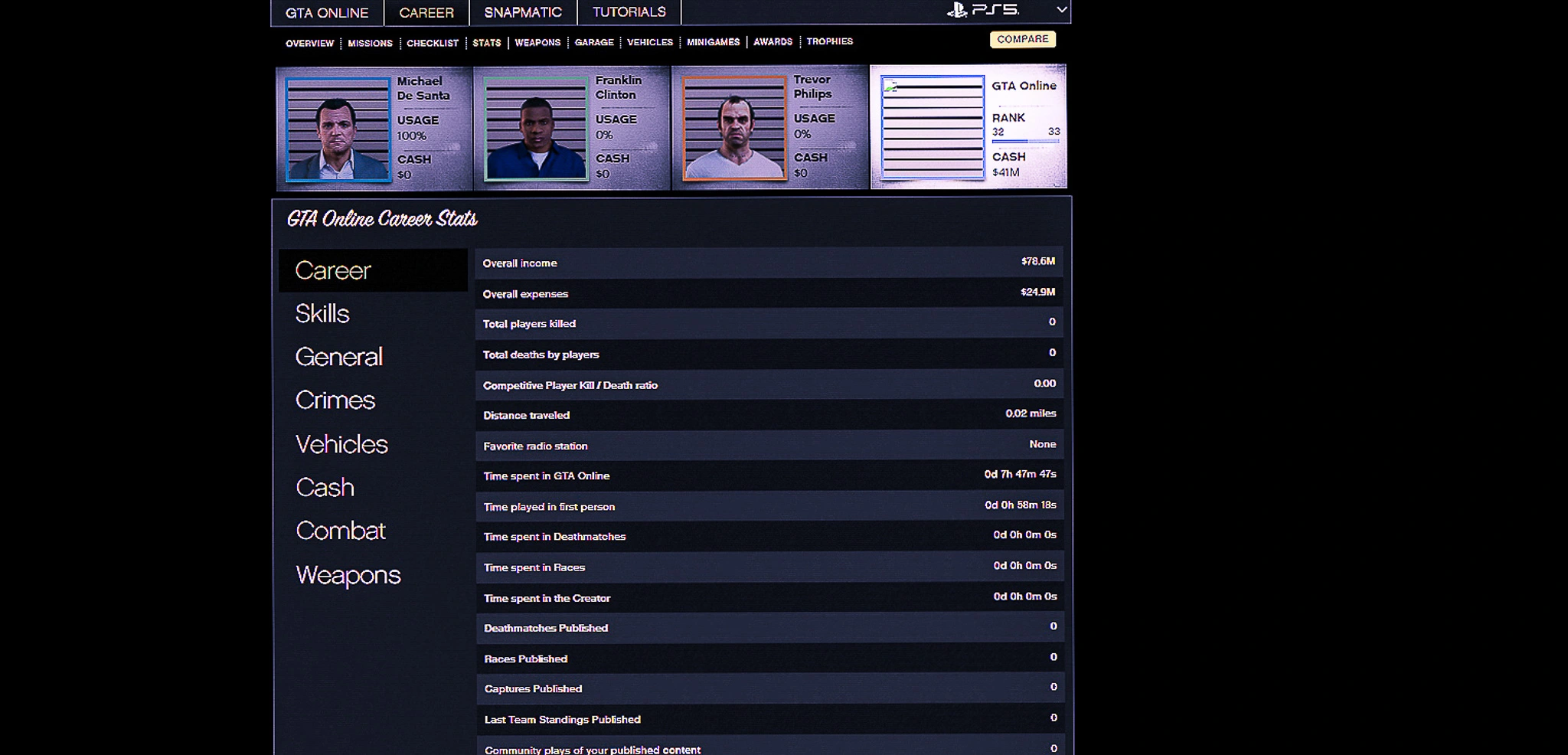The image size is (1568, 755).
Task: Open the GTA ONLINE tab
Action: (327, 13)
